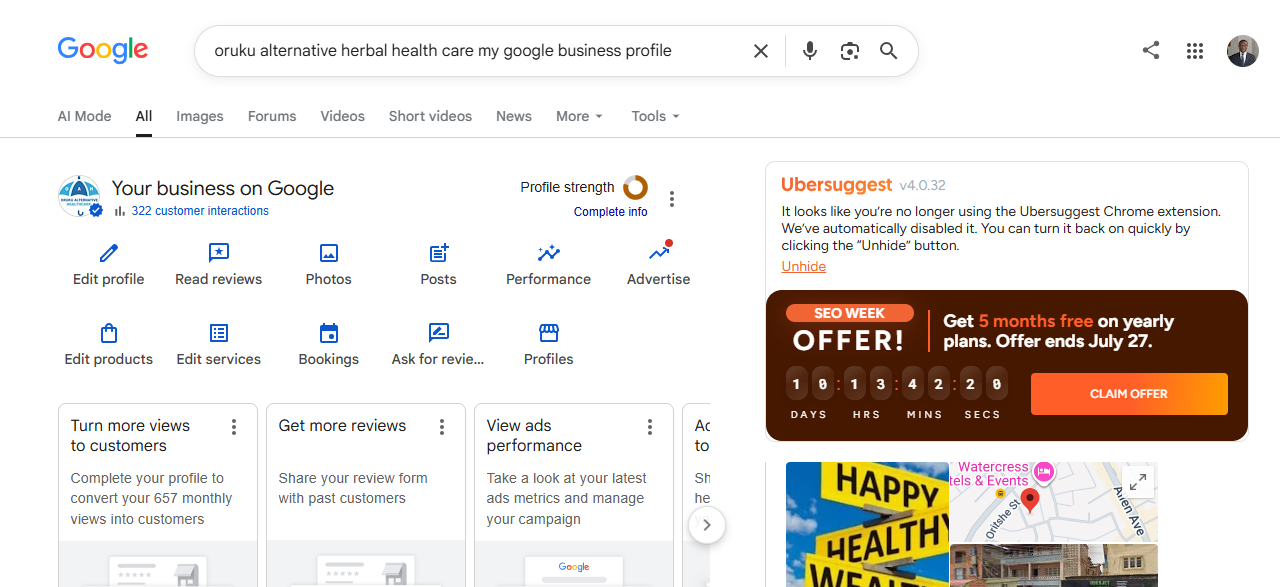The width and height of the screenshot is (1280, 587).
Task: Show next suggestion cards with arrow
Action: tap(707, 525)
